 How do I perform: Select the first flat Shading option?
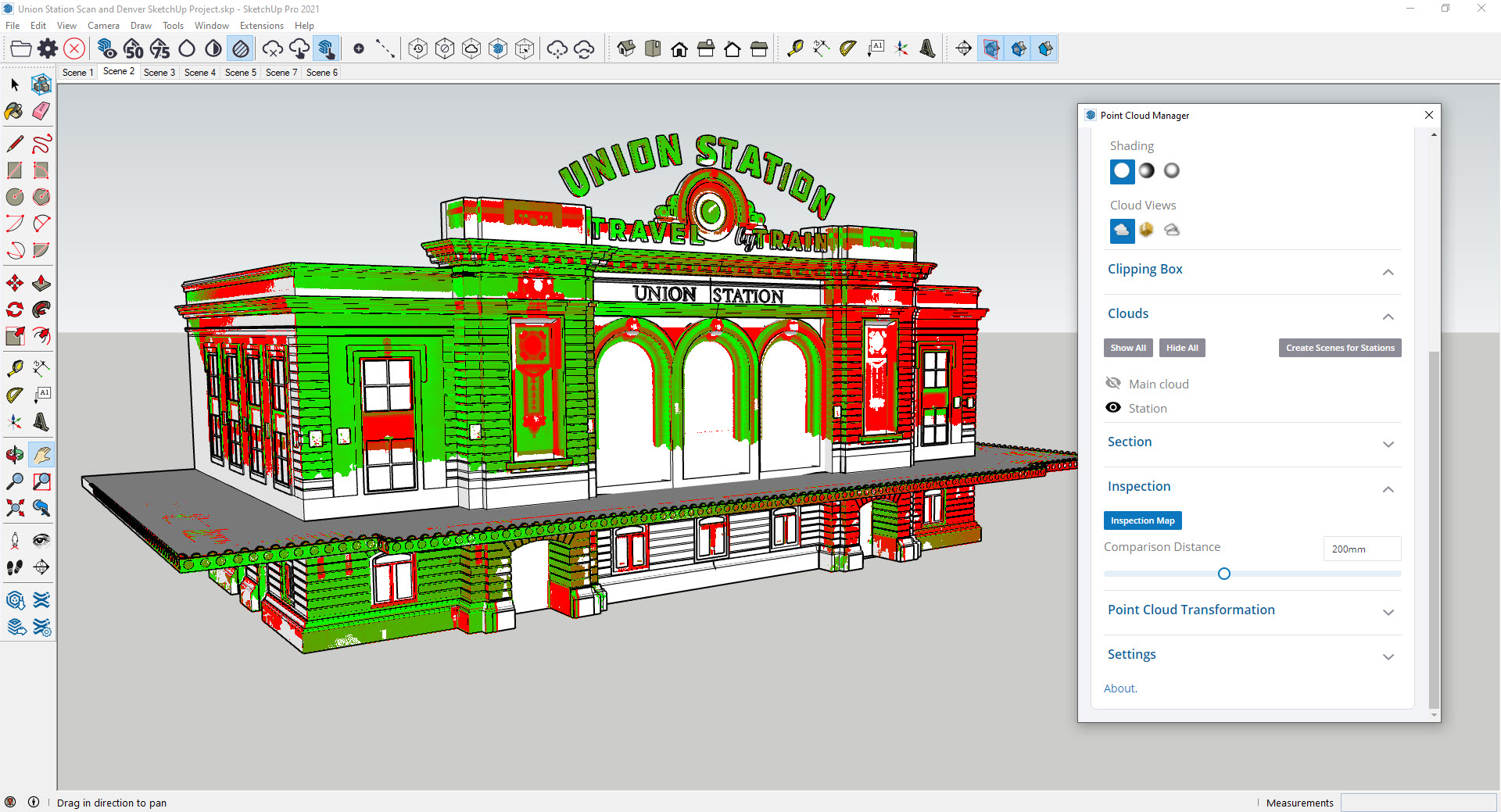coord(1122,171)
